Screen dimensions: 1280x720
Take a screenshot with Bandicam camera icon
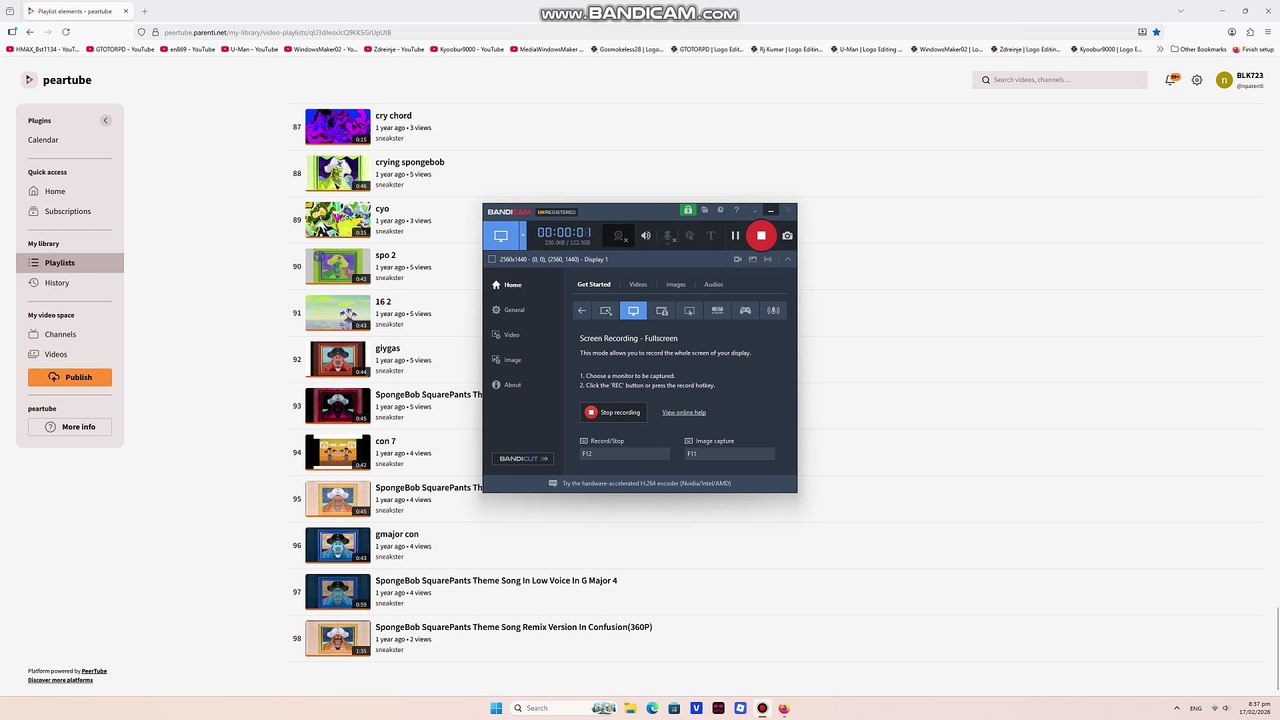tap(788, 236)
